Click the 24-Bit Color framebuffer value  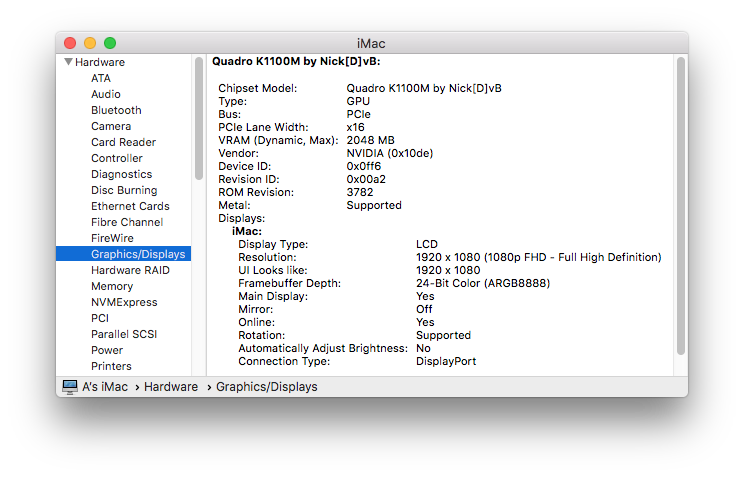click(x=483, y=283)
